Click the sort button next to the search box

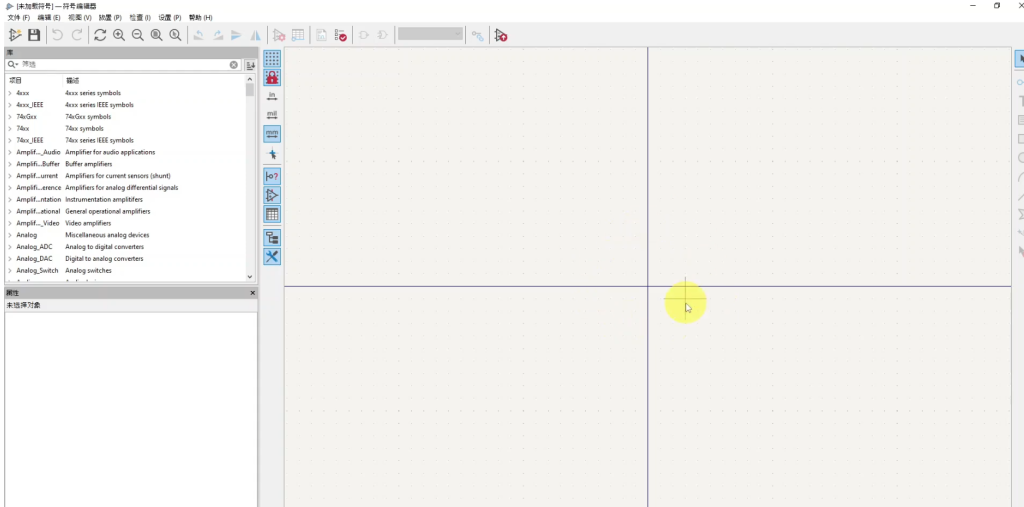250,65
